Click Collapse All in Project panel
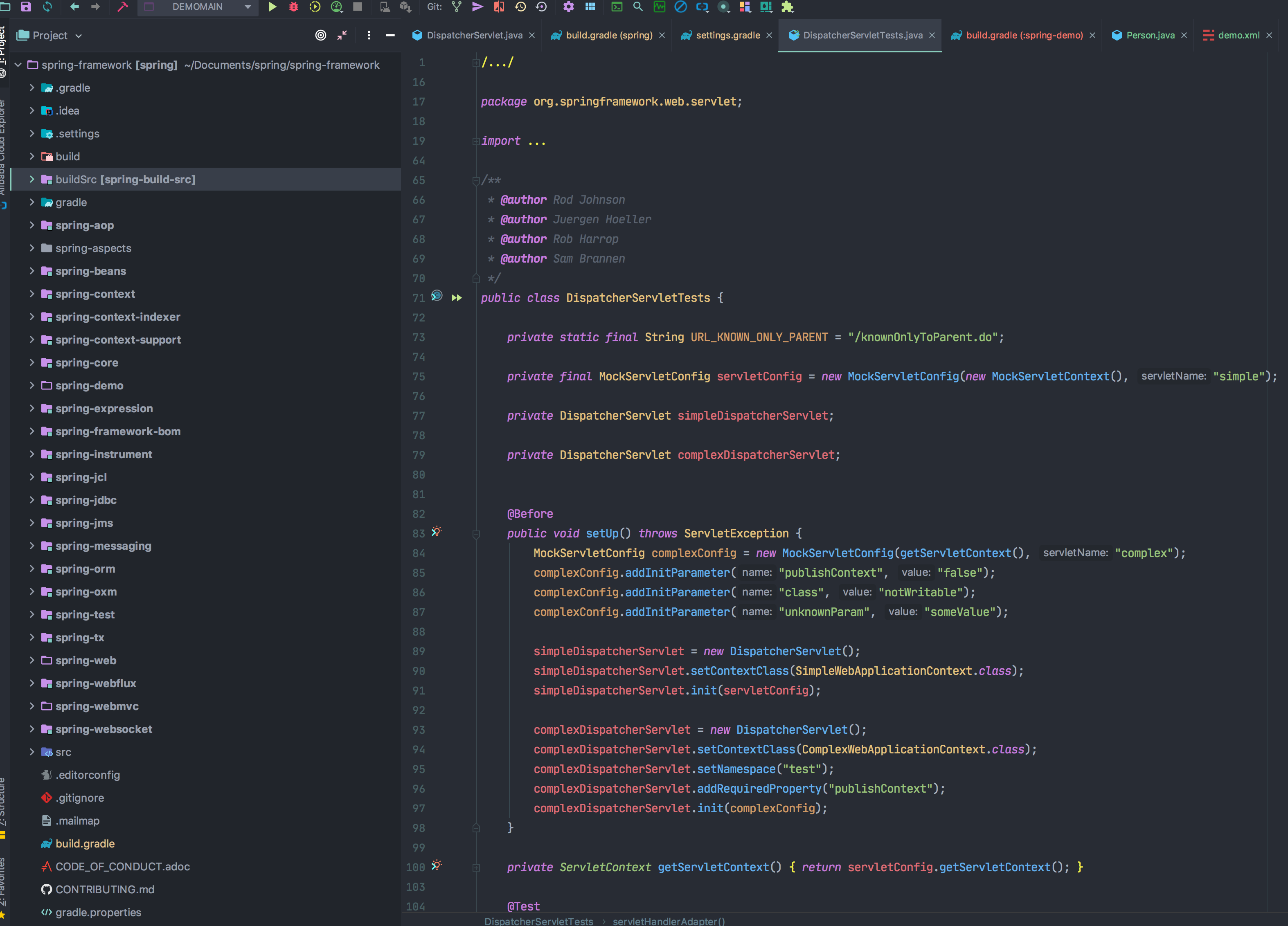Image resolution: width=1288 pixels, height=926 pixels. tap(342, 35)
